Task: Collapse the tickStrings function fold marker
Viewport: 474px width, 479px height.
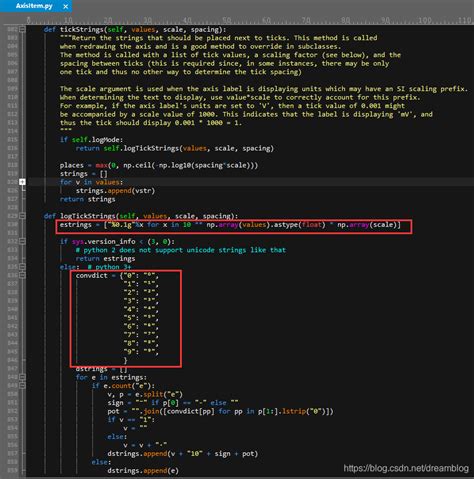Action: pos(22,29)
